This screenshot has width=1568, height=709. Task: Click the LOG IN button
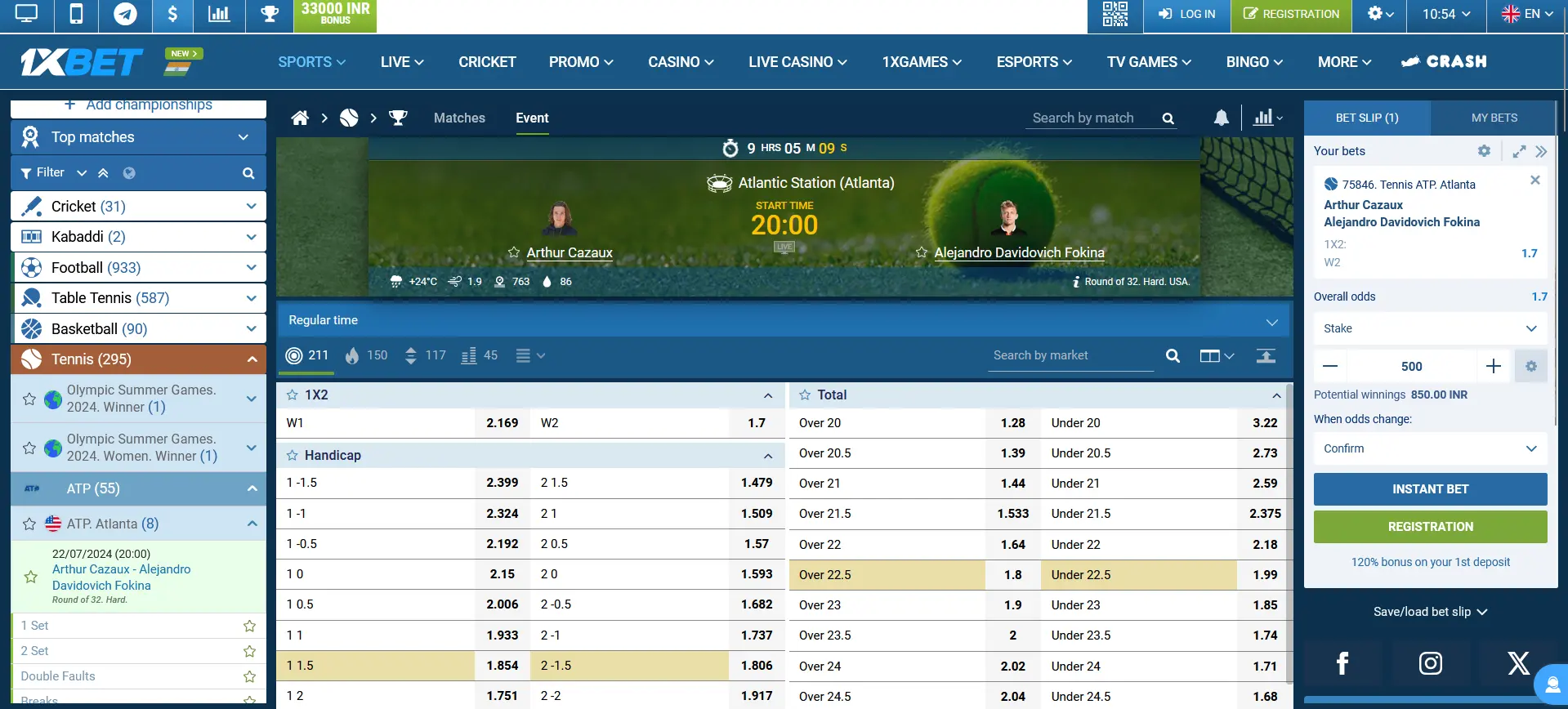[x=1187, y=14]
